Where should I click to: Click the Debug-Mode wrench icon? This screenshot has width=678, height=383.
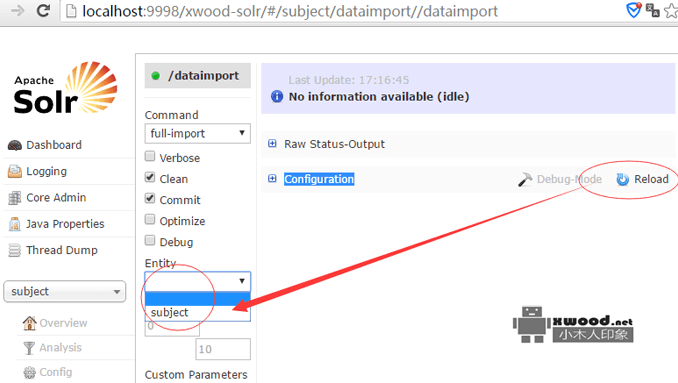click(525, 179)
